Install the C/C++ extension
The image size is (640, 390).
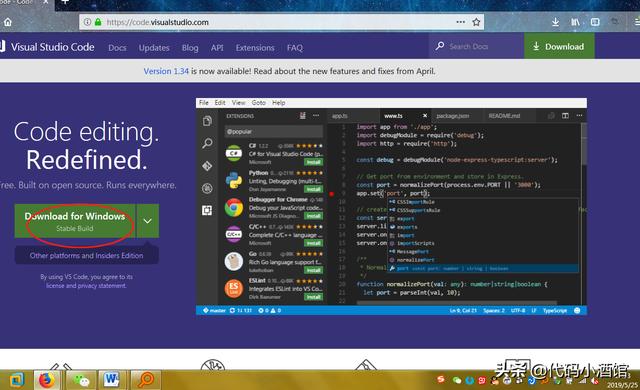(x=313, y=243)
